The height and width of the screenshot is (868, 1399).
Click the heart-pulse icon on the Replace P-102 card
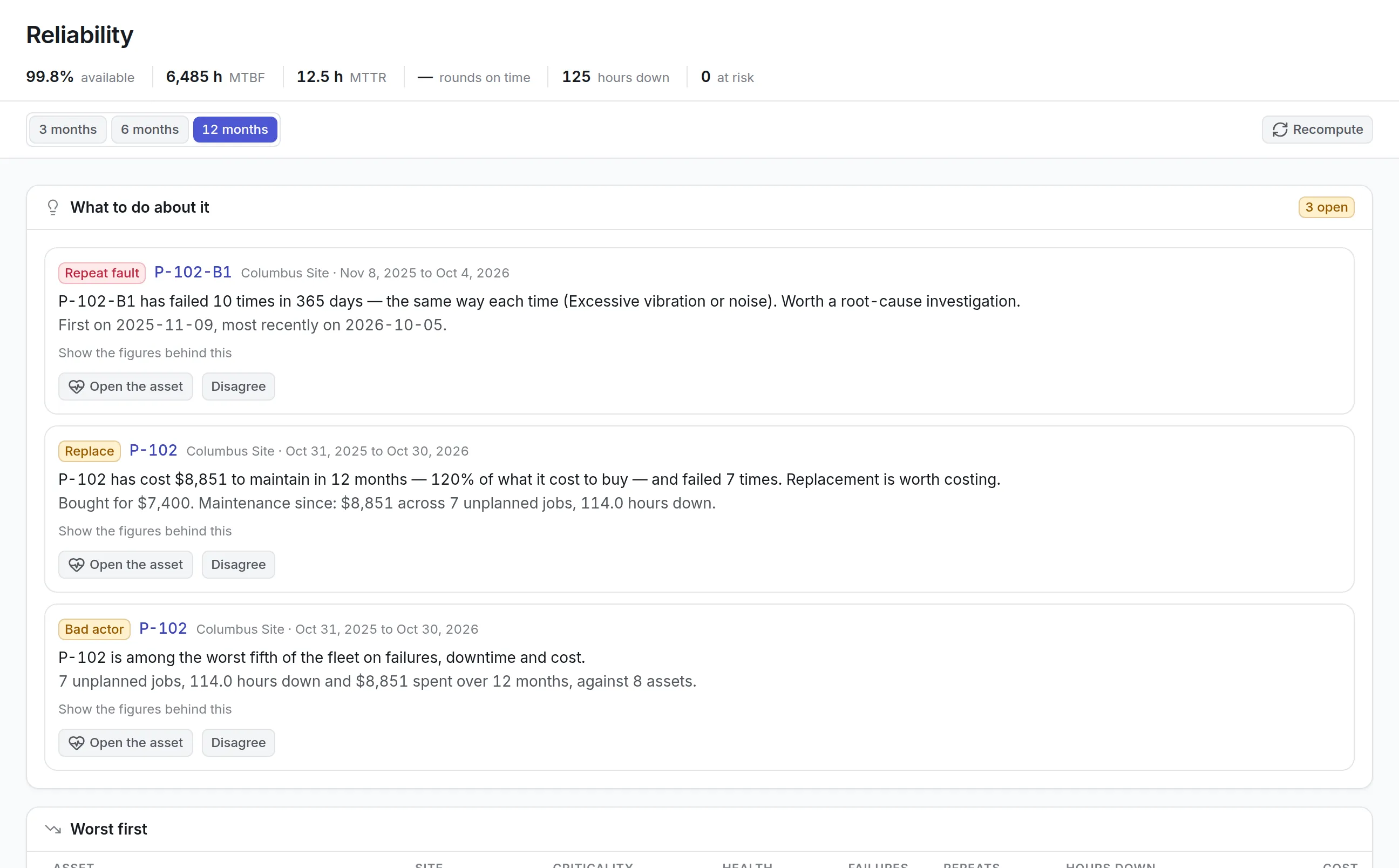[x=76, y=564]
